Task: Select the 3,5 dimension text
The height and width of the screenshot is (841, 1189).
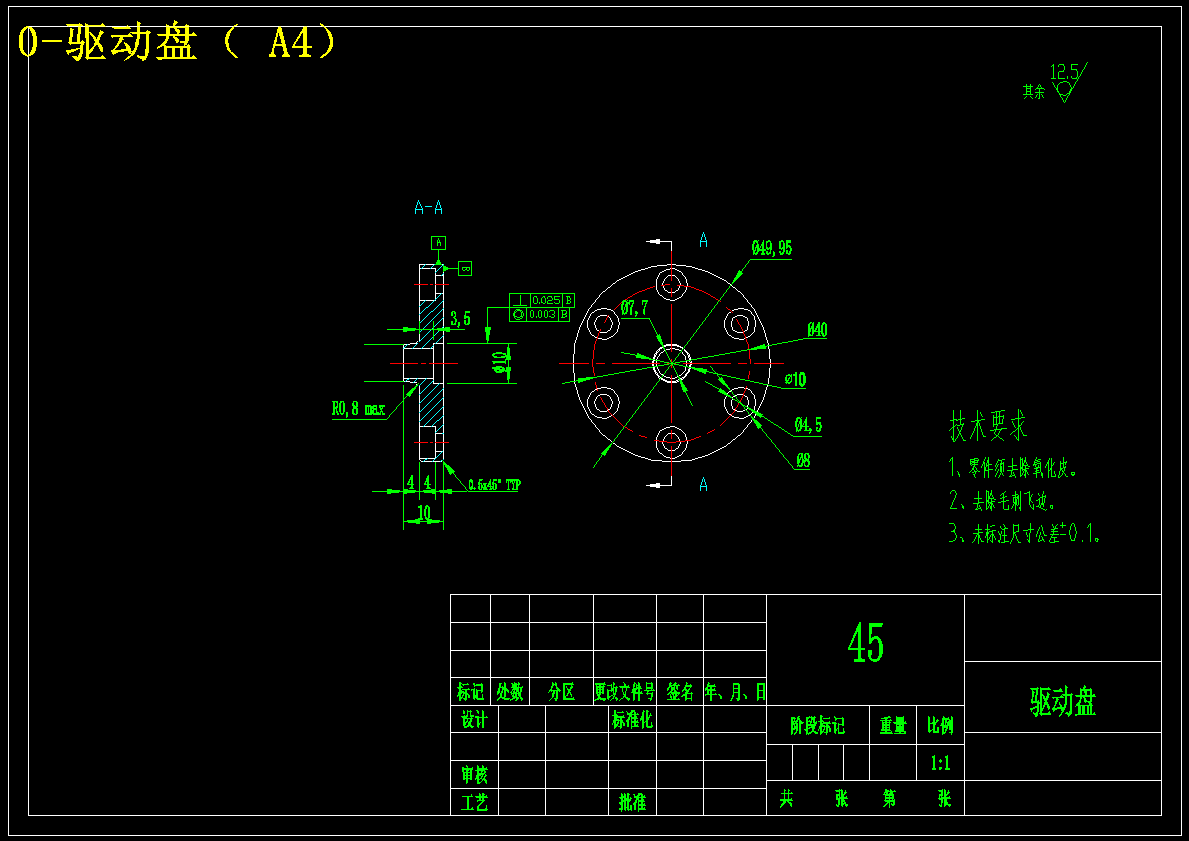Action: point(460,319)
